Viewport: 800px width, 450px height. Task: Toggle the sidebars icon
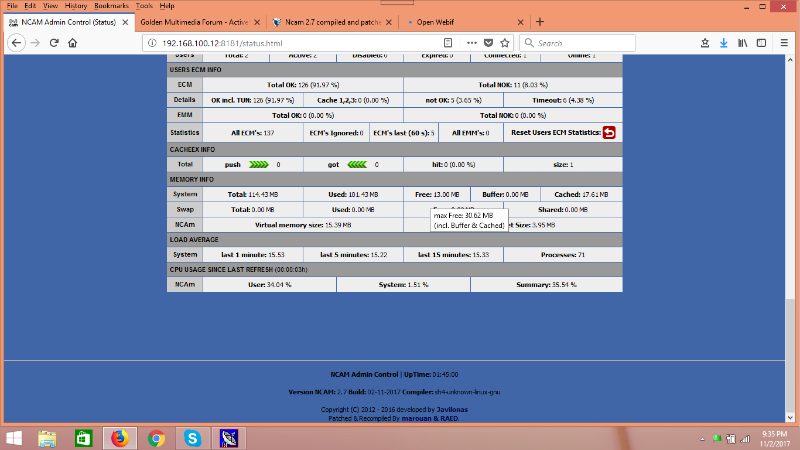761,43
